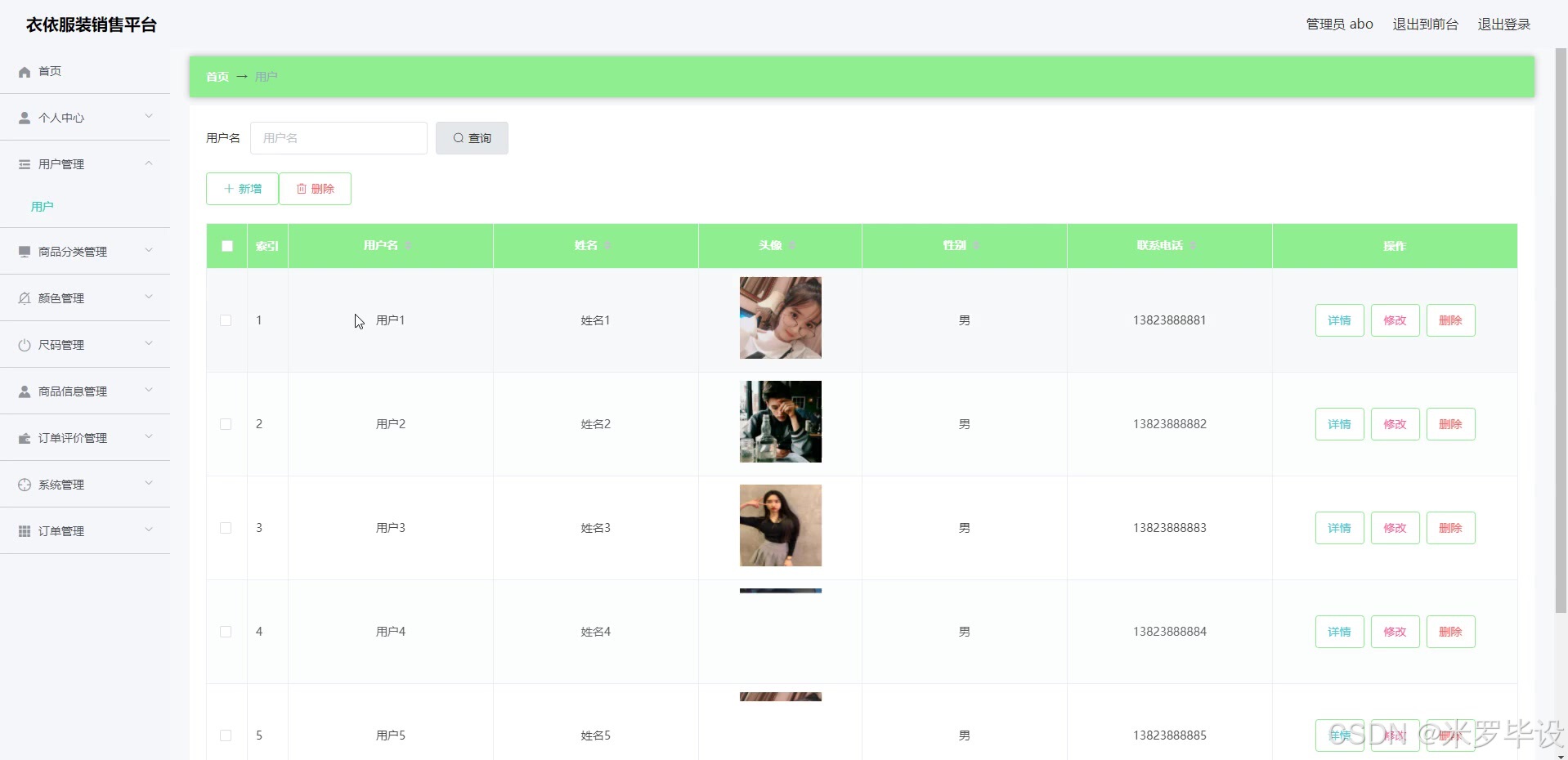Click the avatar photo of 用户1

click(x=781, y=318)
